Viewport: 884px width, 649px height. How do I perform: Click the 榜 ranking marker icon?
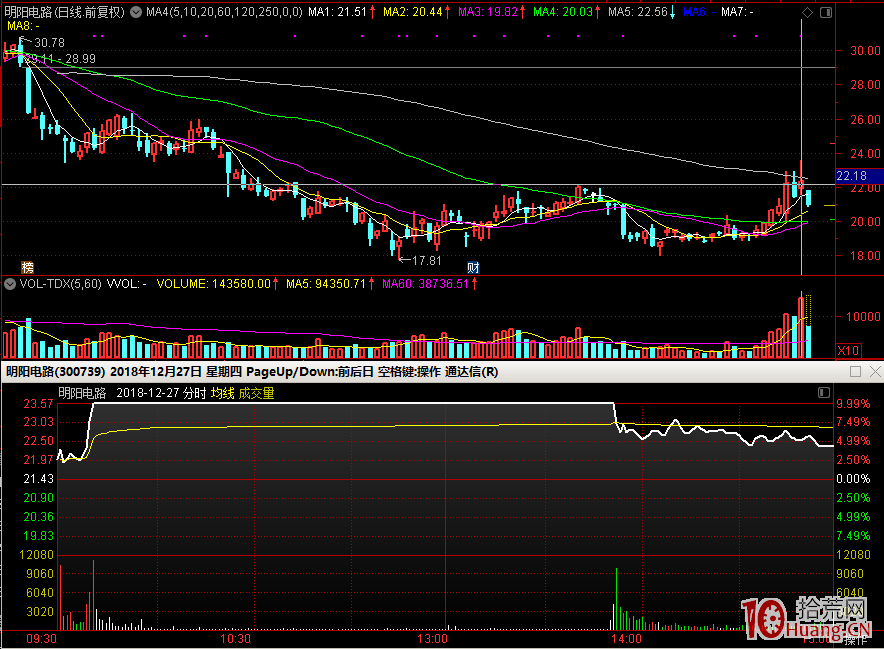pos(27,267)
